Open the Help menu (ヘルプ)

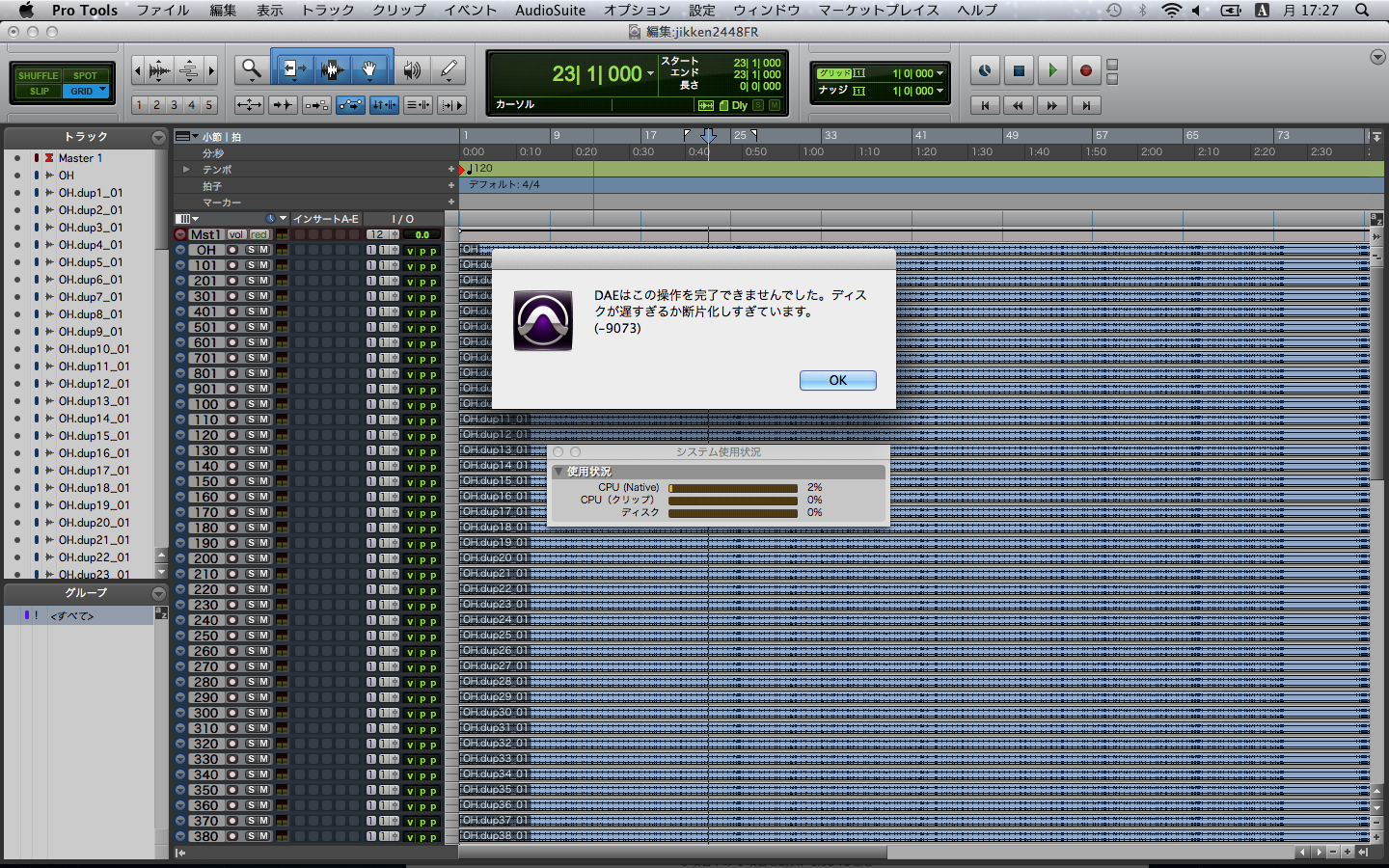(x=977, y=10)
